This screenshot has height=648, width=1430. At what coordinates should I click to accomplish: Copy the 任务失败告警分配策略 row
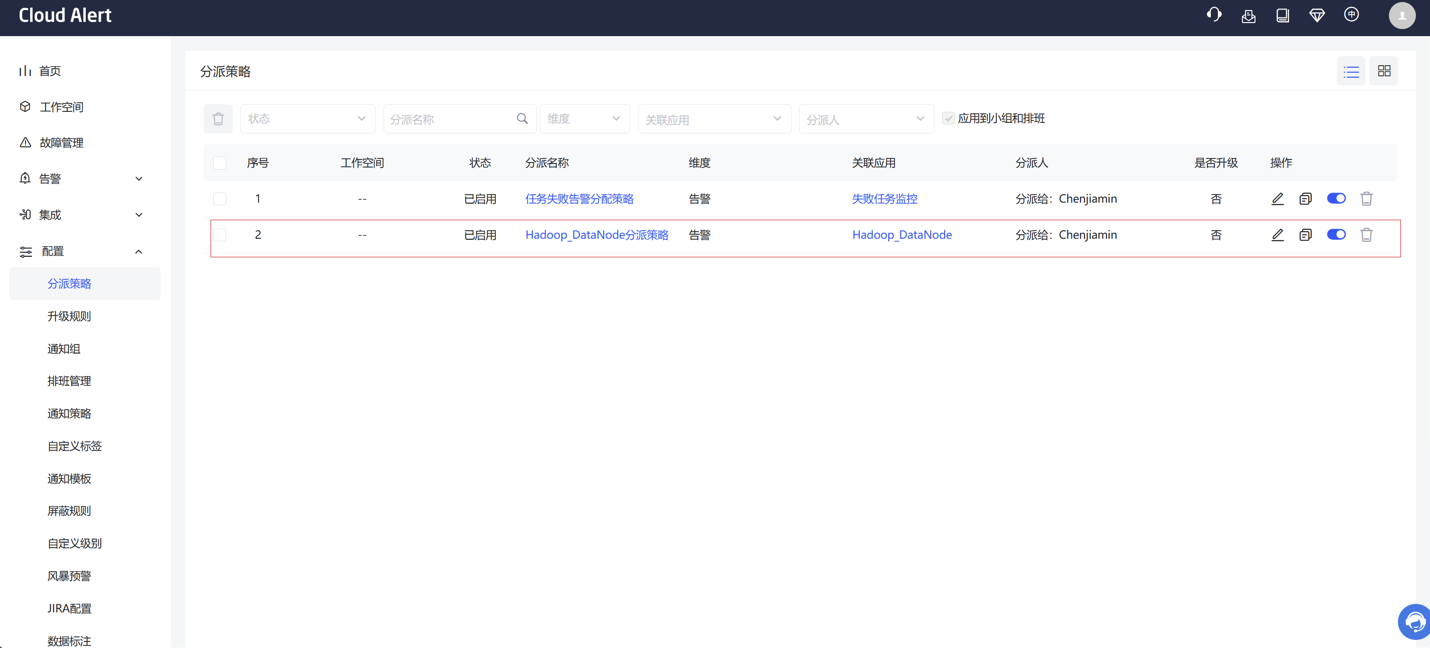(x=1306, y=199)
